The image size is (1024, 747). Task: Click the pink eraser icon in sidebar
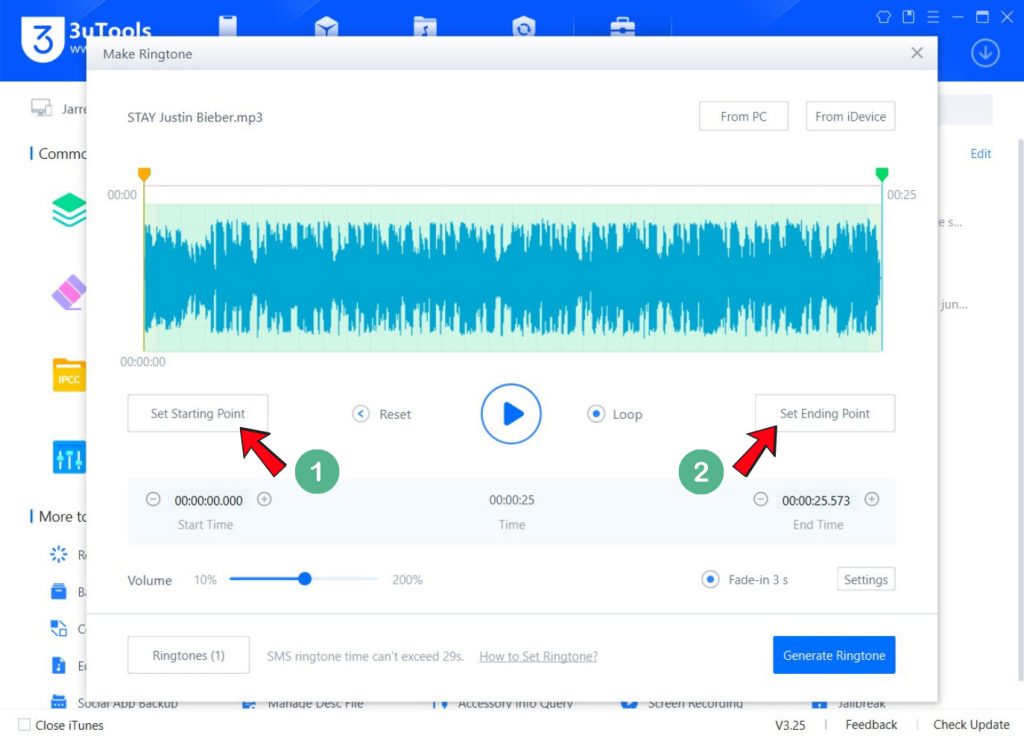pyautogui.click(x=69, y=292)
